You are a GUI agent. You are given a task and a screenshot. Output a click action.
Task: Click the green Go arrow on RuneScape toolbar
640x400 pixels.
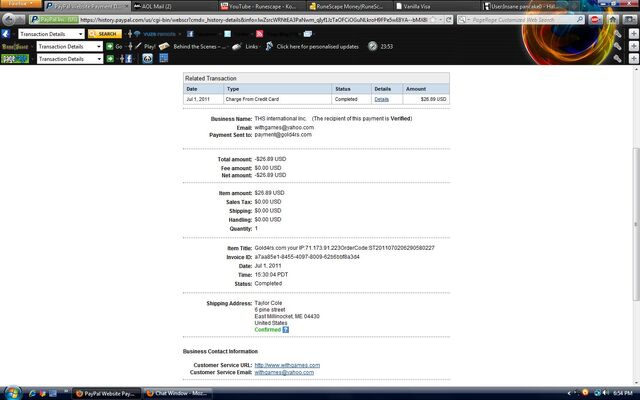(110, 47)
